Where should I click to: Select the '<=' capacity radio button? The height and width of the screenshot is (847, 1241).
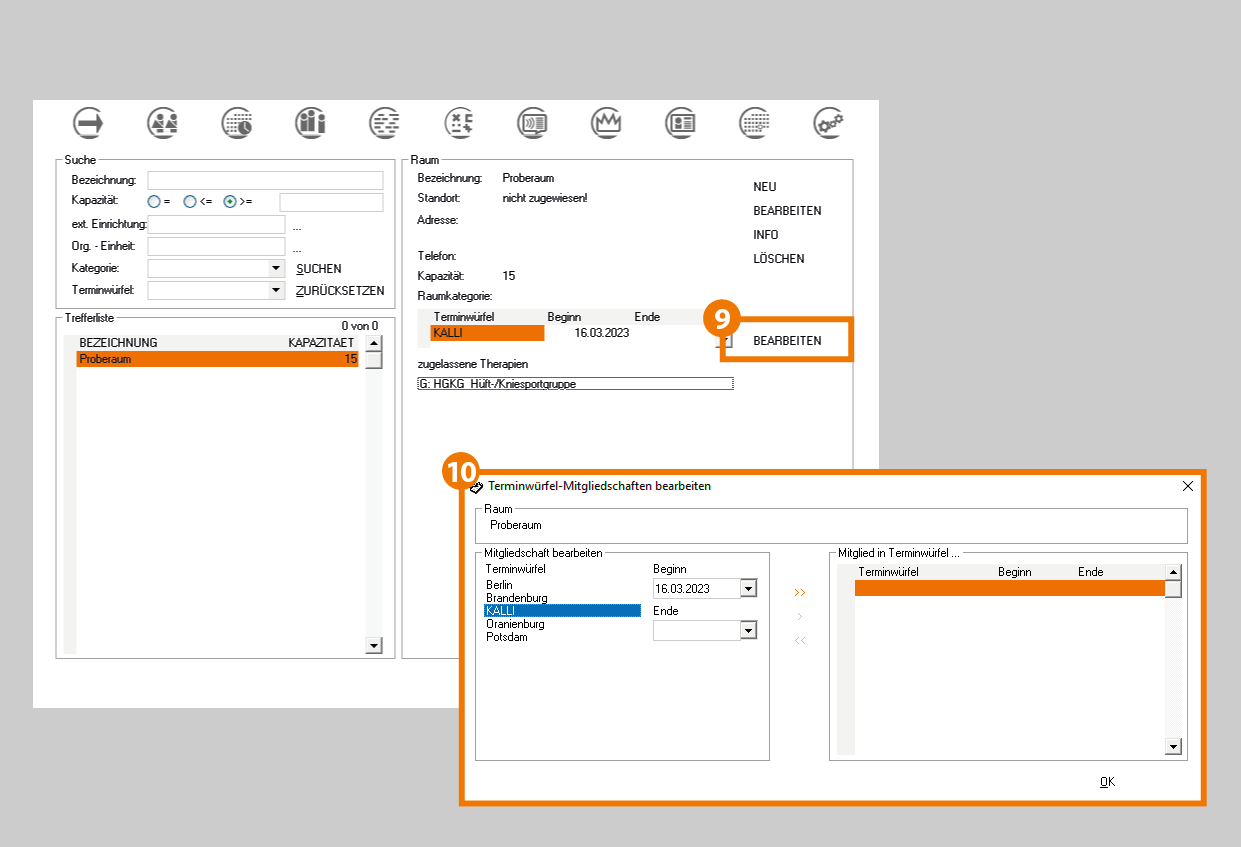190,202
